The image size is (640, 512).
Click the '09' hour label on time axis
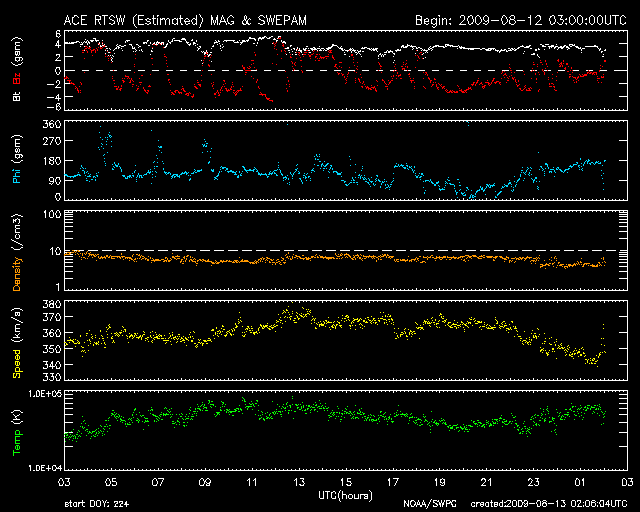[205, 482]
